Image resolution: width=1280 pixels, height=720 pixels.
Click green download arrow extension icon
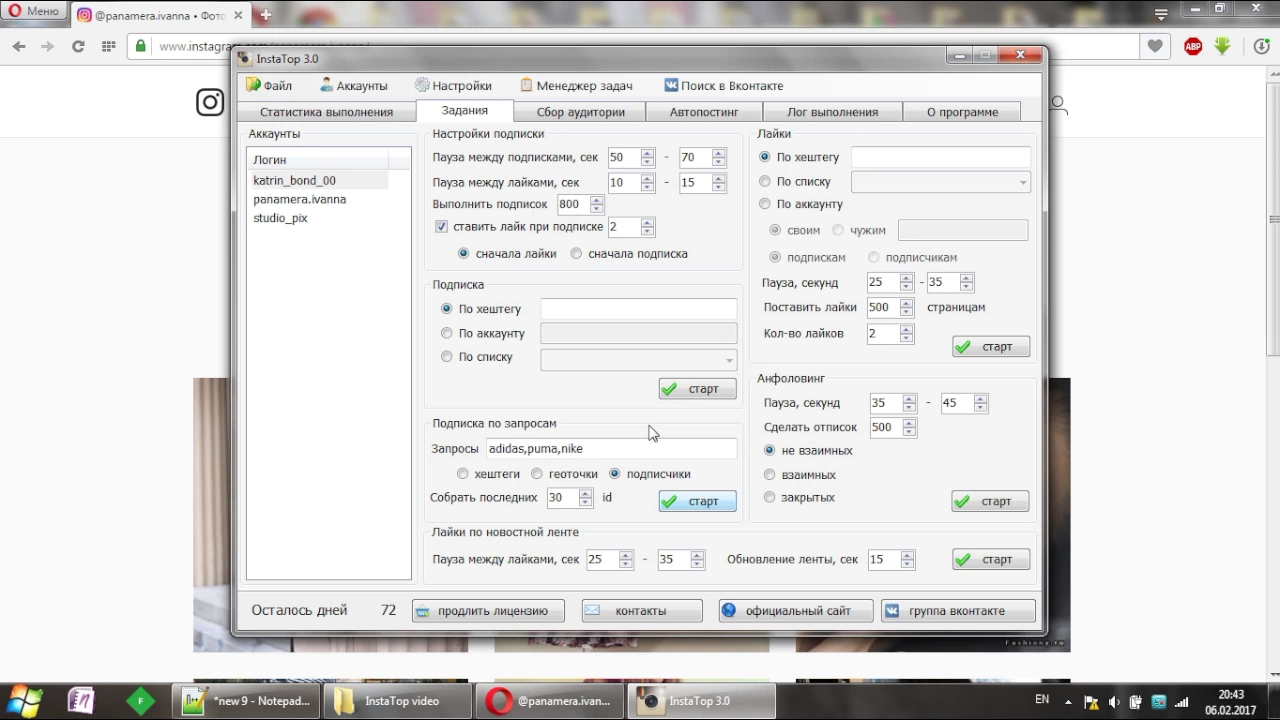tap(1222, 46)
